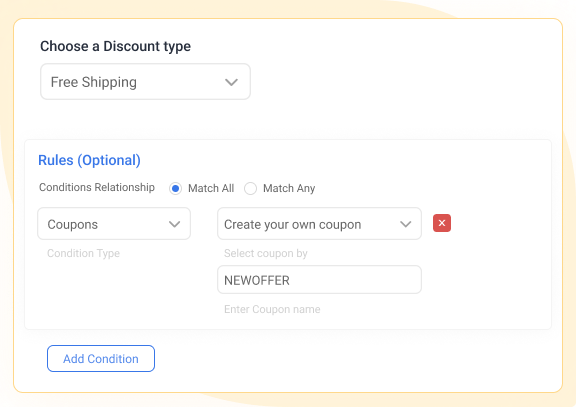This screenshot has height=407, width=576.
Task: Select the Match Any radio button
Action: (251, 188)
